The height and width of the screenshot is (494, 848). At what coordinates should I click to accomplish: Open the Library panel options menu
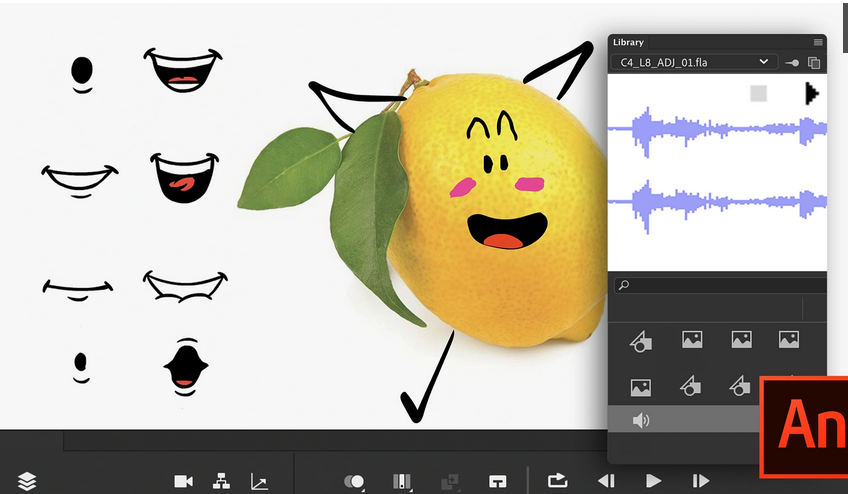pos(818,42)
